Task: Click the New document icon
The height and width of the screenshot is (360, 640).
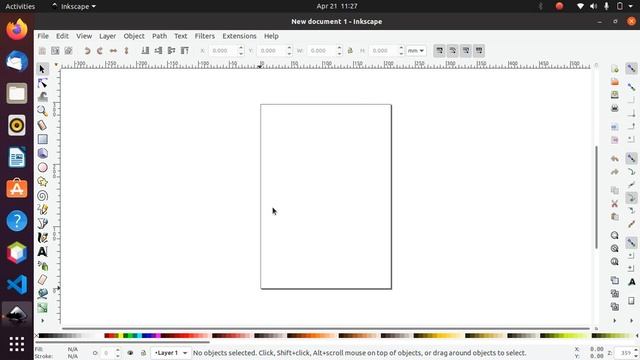Action: 615,69
